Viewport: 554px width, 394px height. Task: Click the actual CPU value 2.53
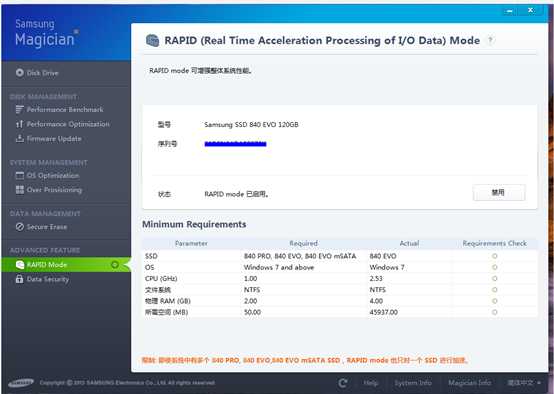(x=376, y=278)
